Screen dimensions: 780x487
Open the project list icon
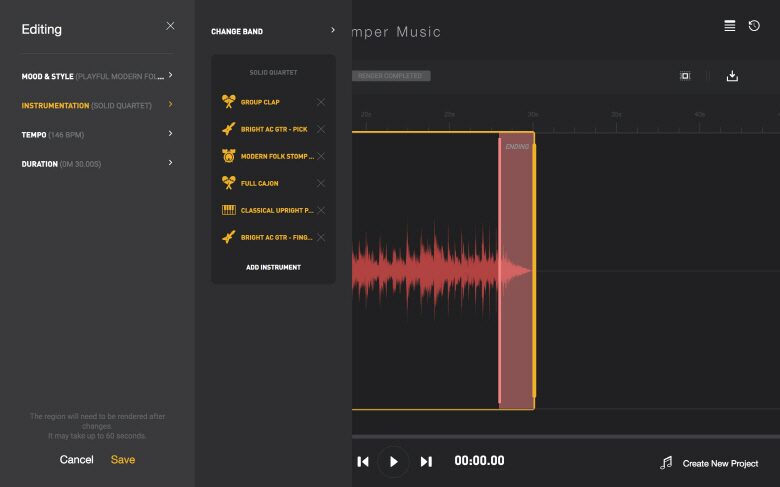[730, 26]
